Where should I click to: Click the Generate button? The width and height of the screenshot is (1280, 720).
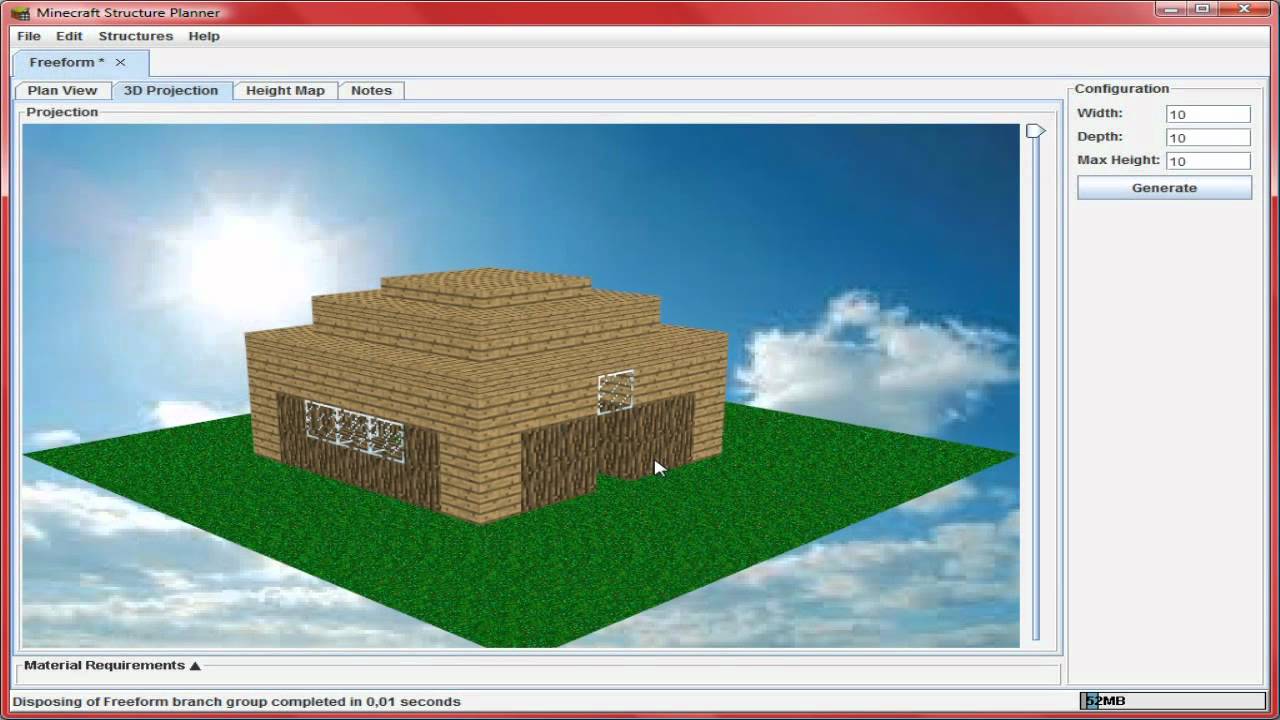point(1164,188)
